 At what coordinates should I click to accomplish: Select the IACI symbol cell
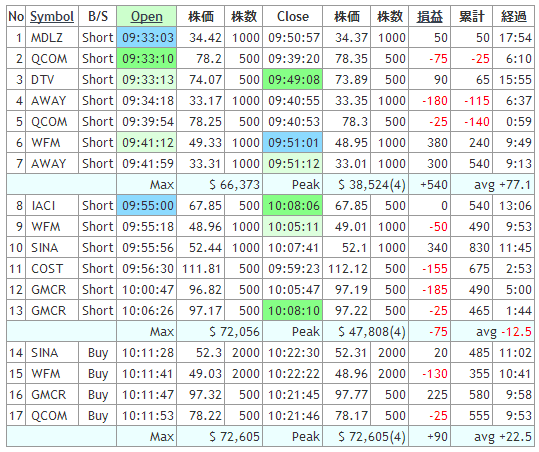tap(52, 206)
